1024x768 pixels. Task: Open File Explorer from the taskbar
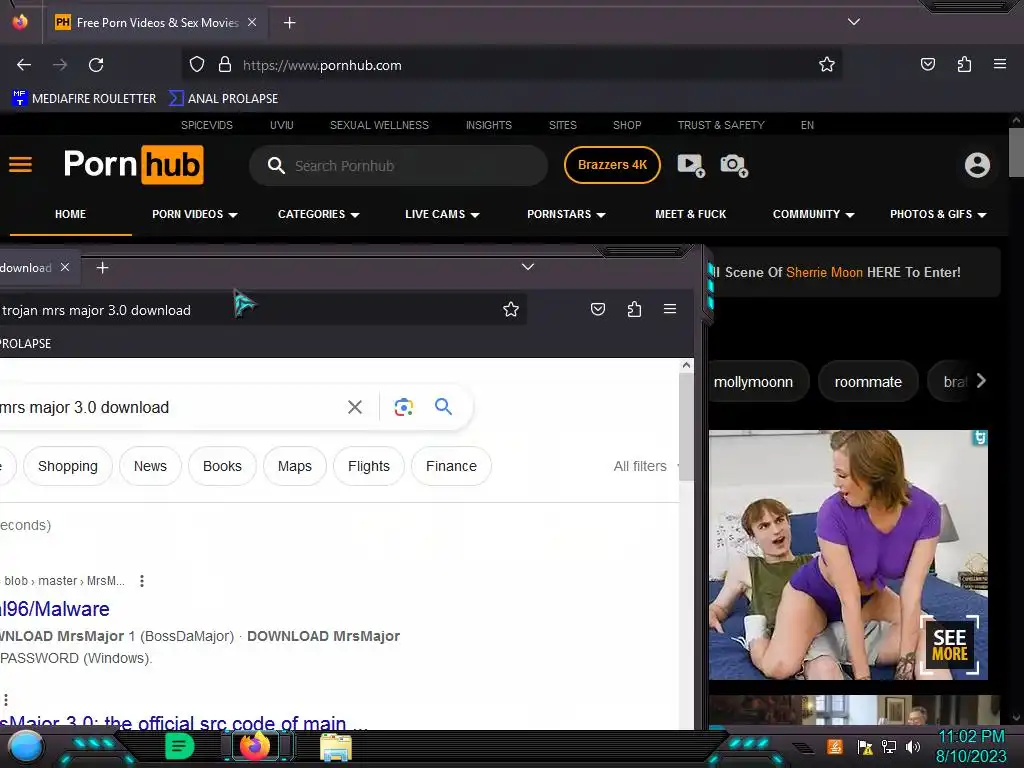pyautogui.click(x=336, y=747)
